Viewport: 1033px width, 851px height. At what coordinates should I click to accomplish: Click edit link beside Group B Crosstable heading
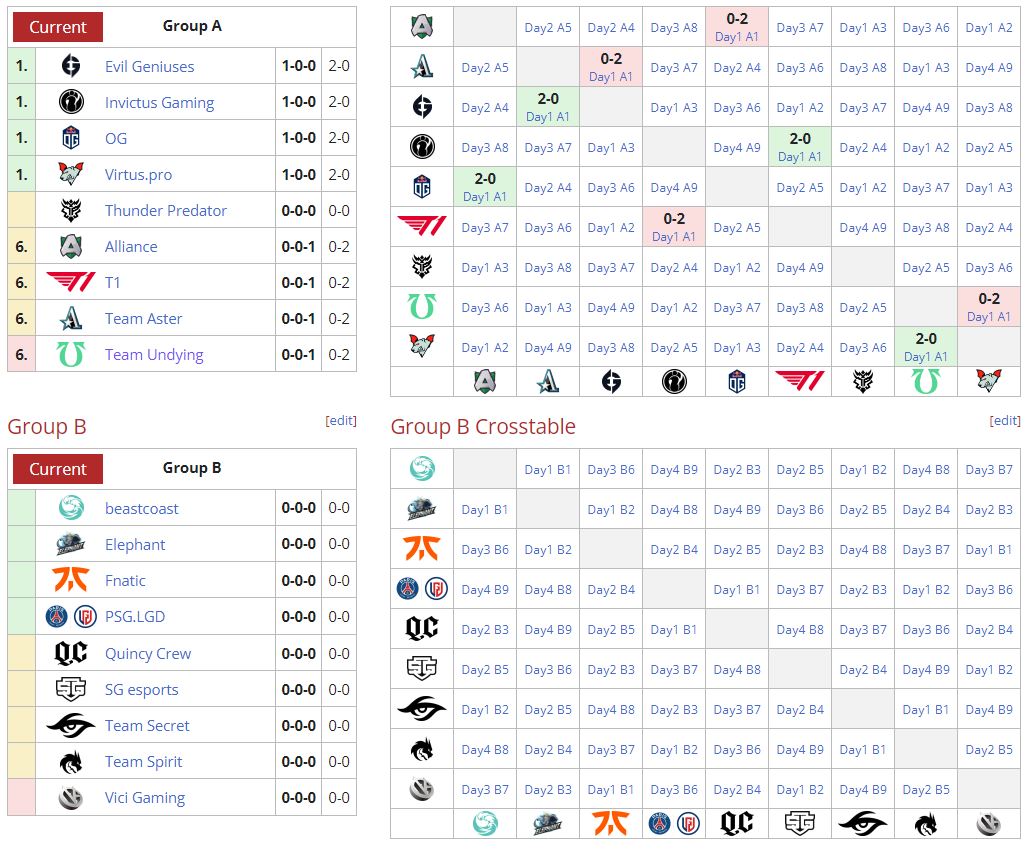1005,421
